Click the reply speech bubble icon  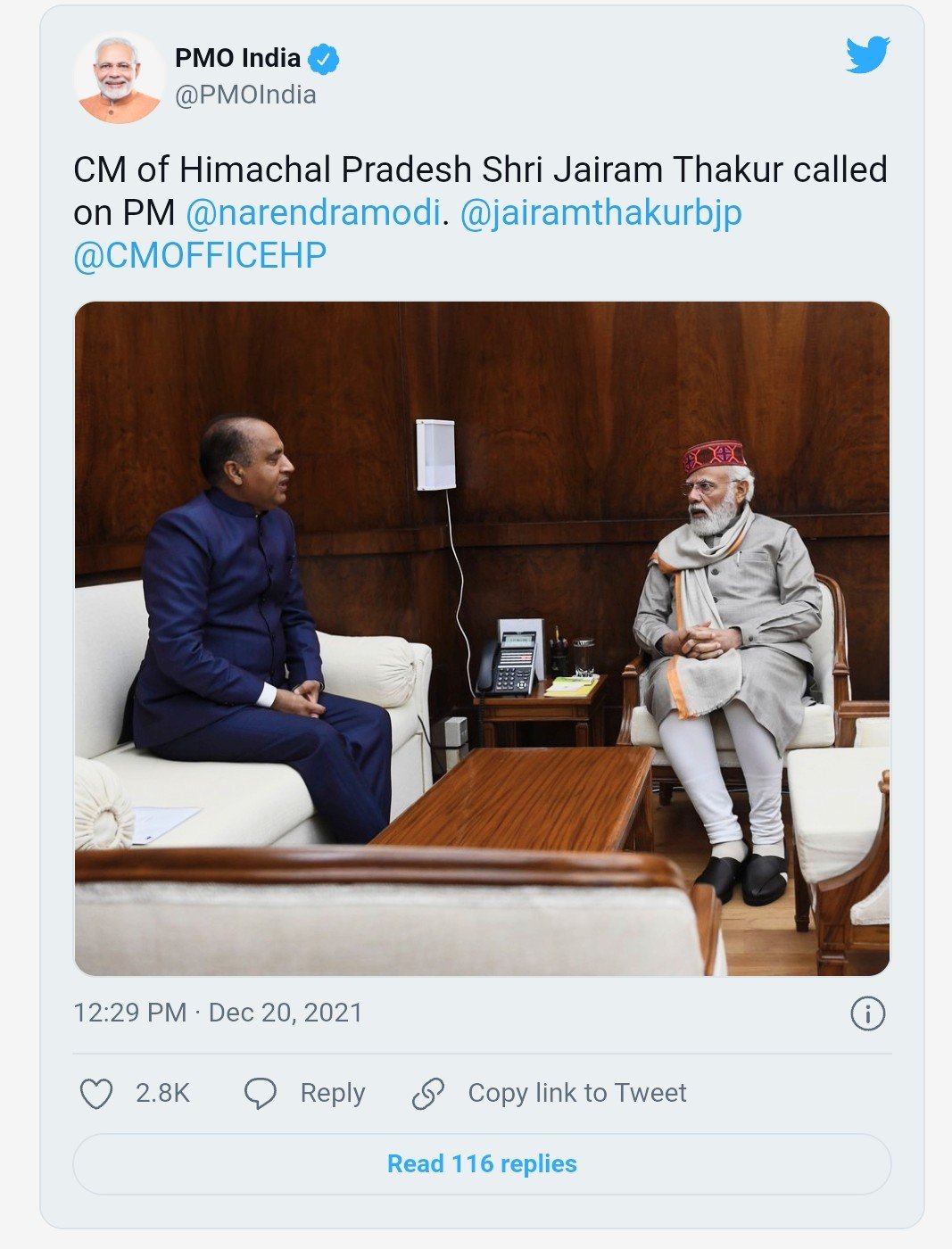[261, 1094]
